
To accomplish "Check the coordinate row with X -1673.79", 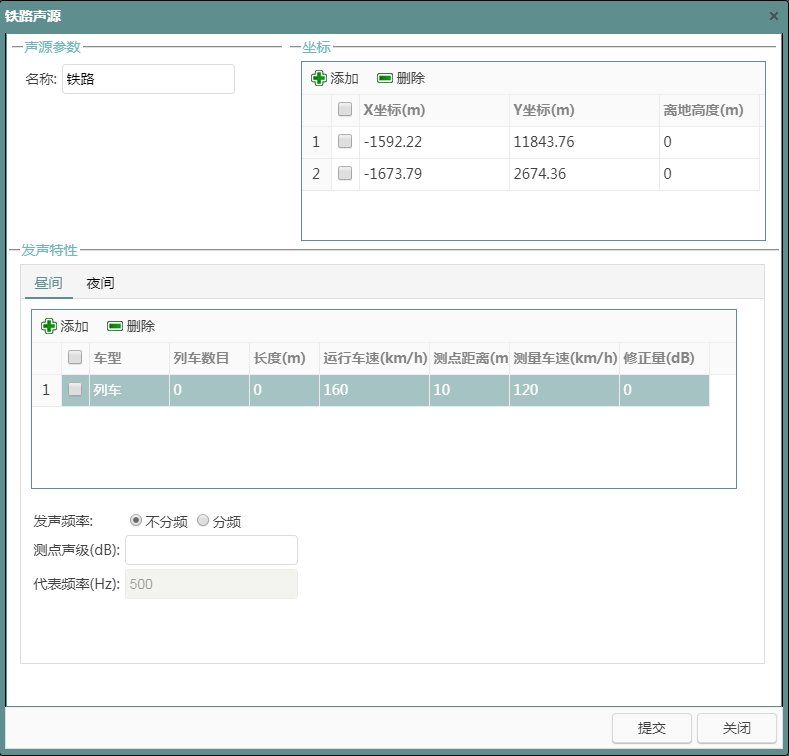I will click(x=345, y=174).
